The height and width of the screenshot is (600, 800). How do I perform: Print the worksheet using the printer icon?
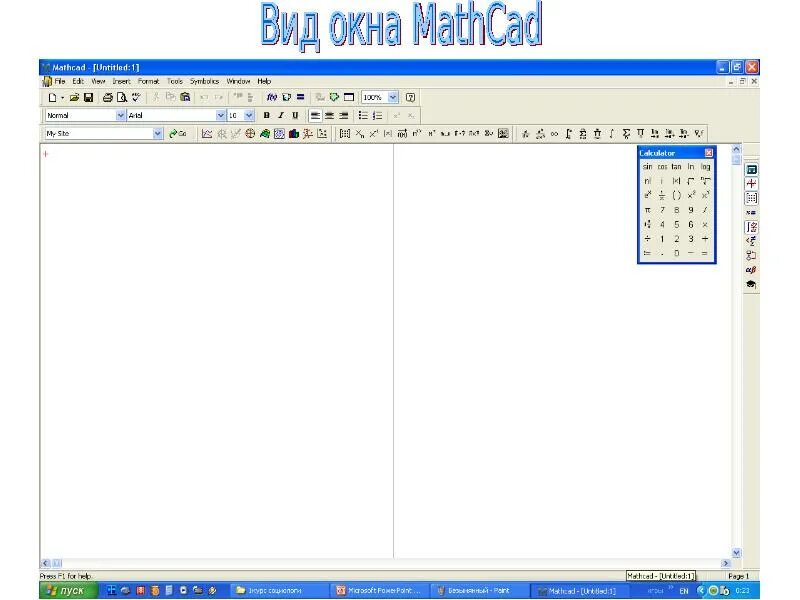[108, 97]
